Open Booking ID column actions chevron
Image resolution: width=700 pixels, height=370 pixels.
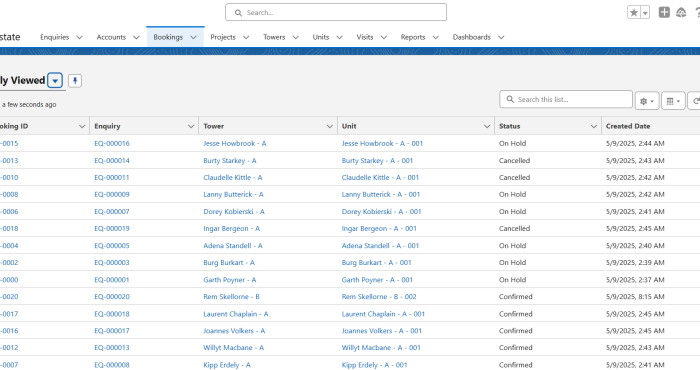pyautogui.click(x=82, y=126)
